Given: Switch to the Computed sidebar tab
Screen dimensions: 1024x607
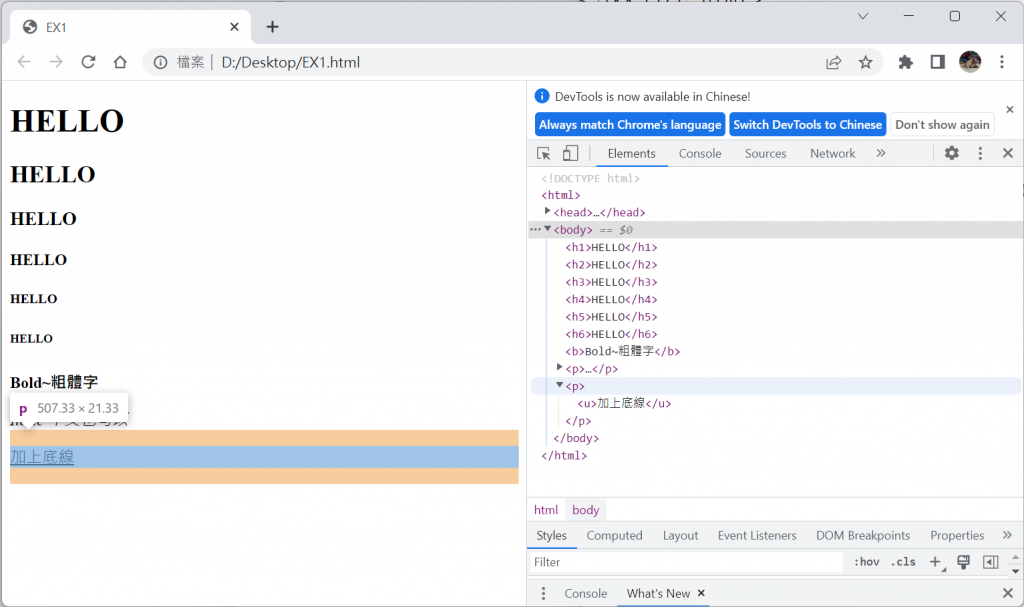Looking at the screenshot, I should tap(615, 535).
